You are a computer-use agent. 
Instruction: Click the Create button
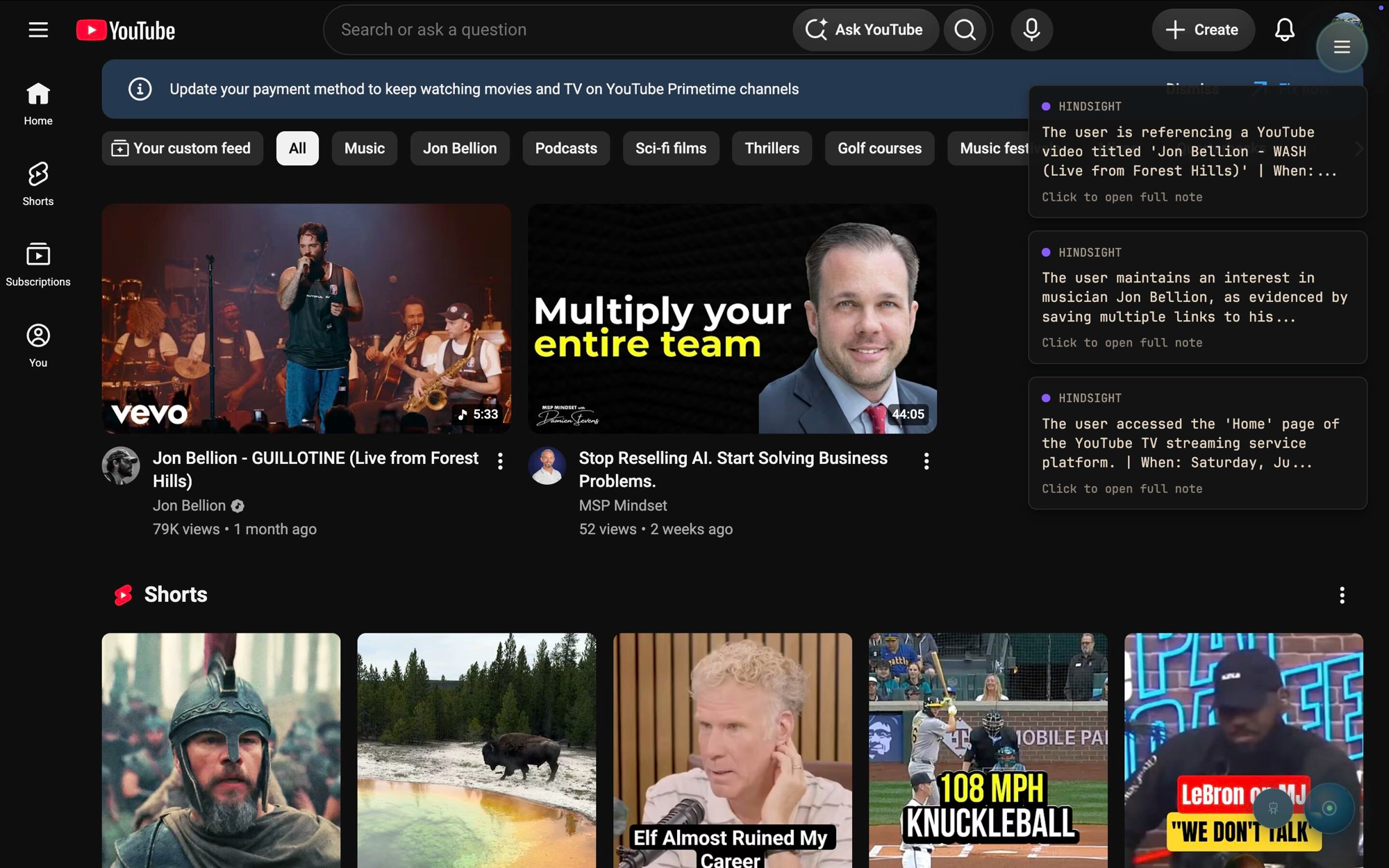click(x=1203, y=30)
